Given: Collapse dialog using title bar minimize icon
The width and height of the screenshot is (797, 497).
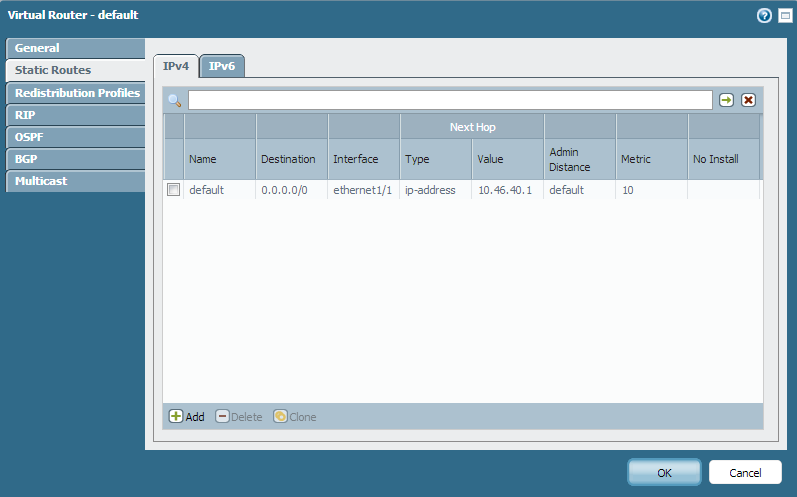Looking at the screenshot, I should coord(785,16).
